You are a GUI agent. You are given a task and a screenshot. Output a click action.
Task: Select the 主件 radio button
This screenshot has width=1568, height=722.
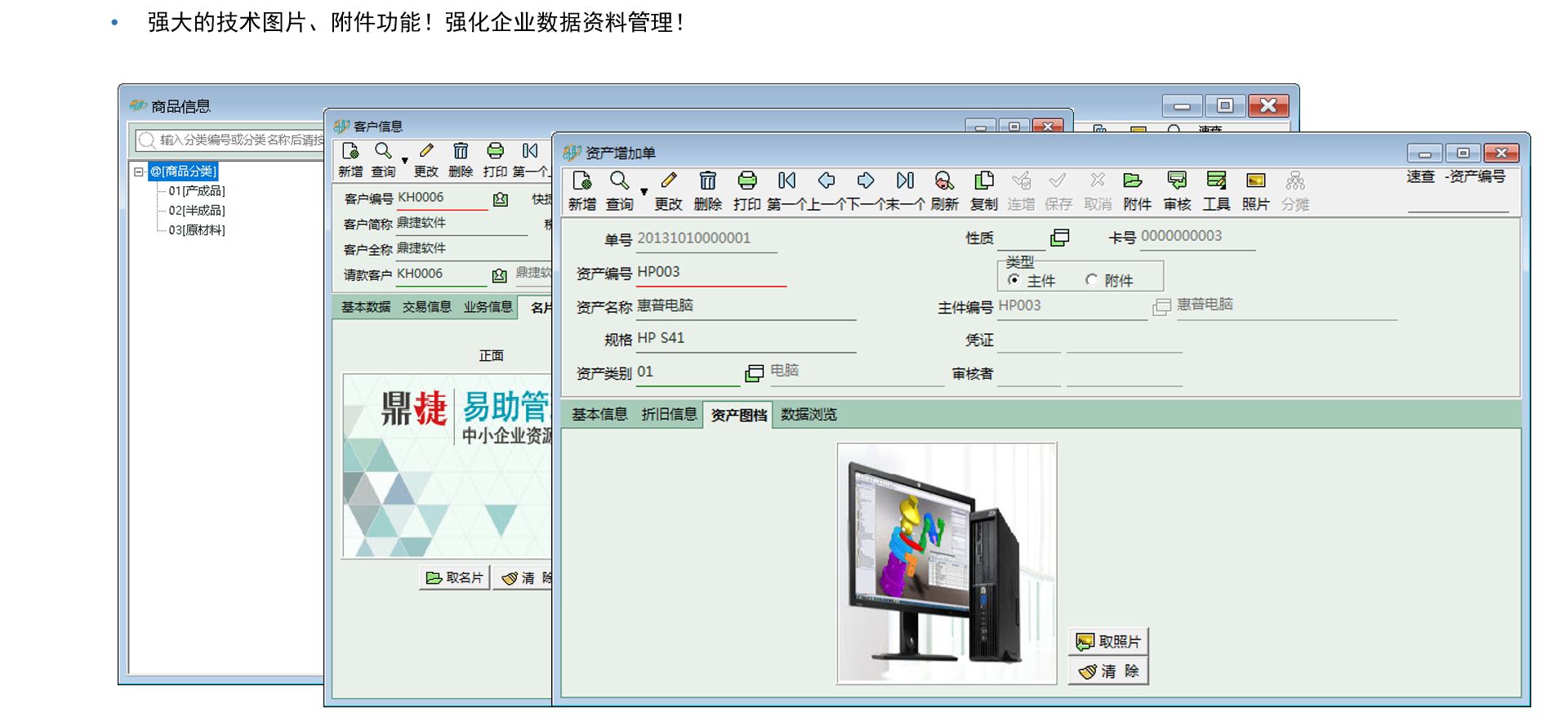[1013, 280]
